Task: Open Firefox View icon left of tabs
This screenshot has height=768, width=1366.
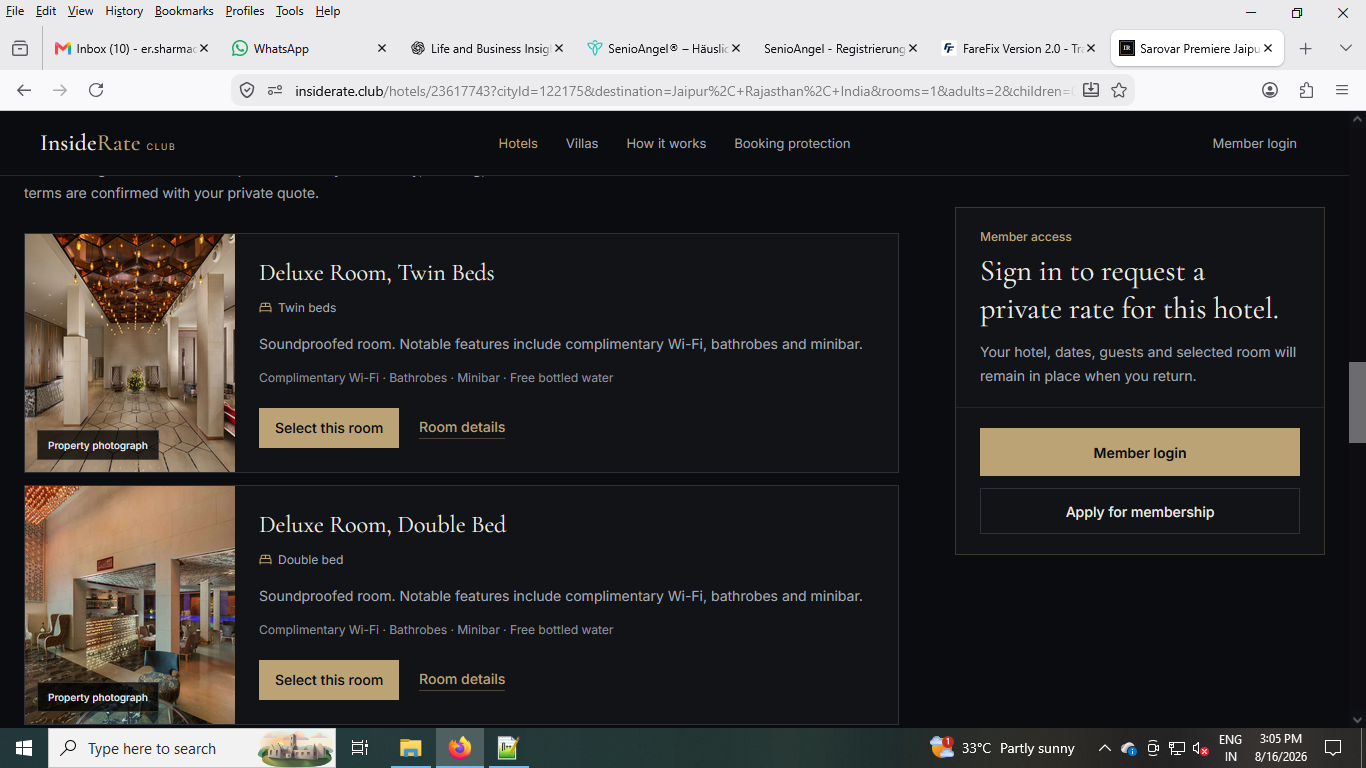Action: pos(20,48)
